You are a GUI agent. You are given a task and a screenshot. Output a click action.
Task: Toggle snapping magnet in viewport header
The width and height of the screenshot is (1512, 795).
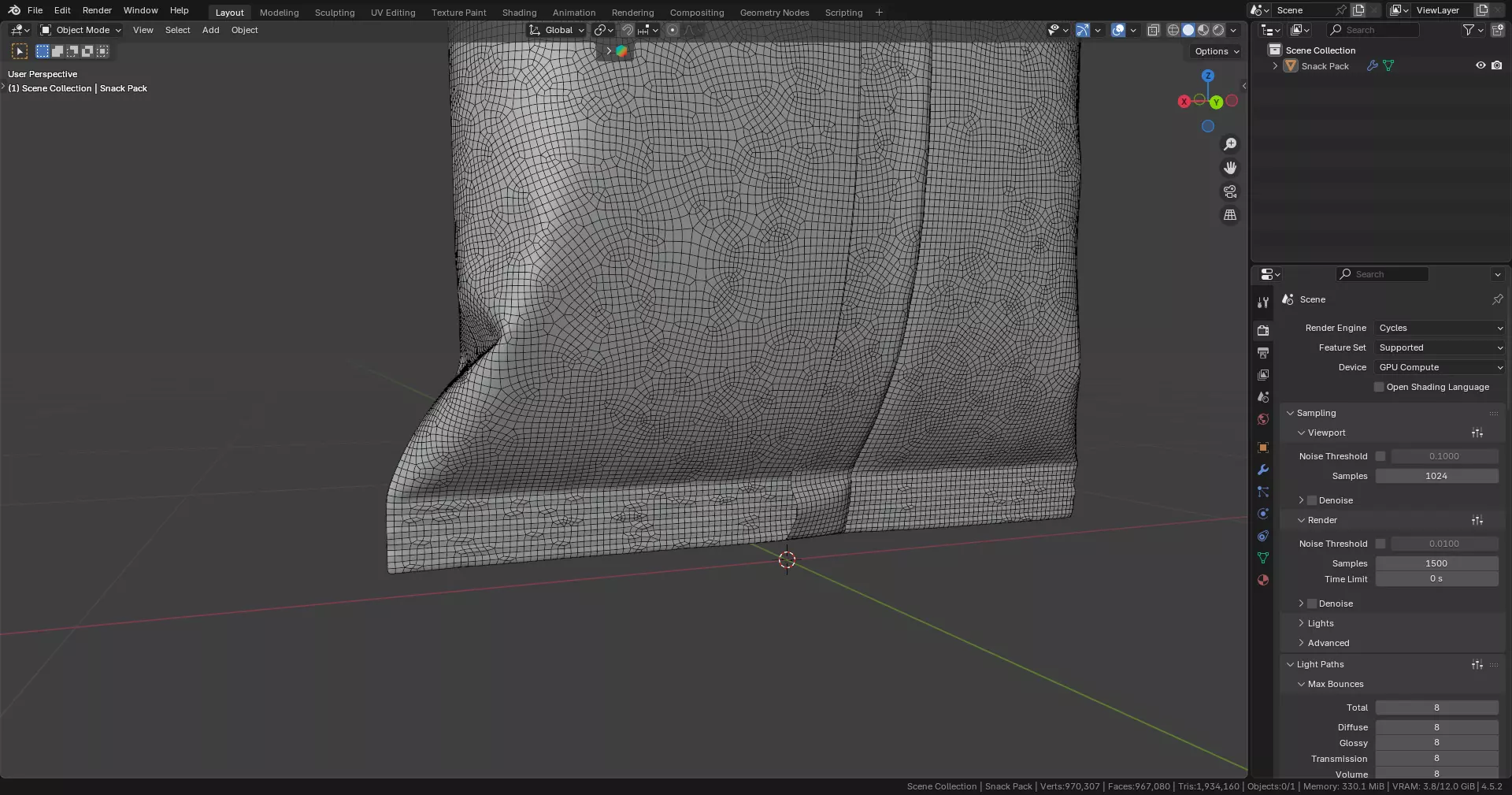628,30
